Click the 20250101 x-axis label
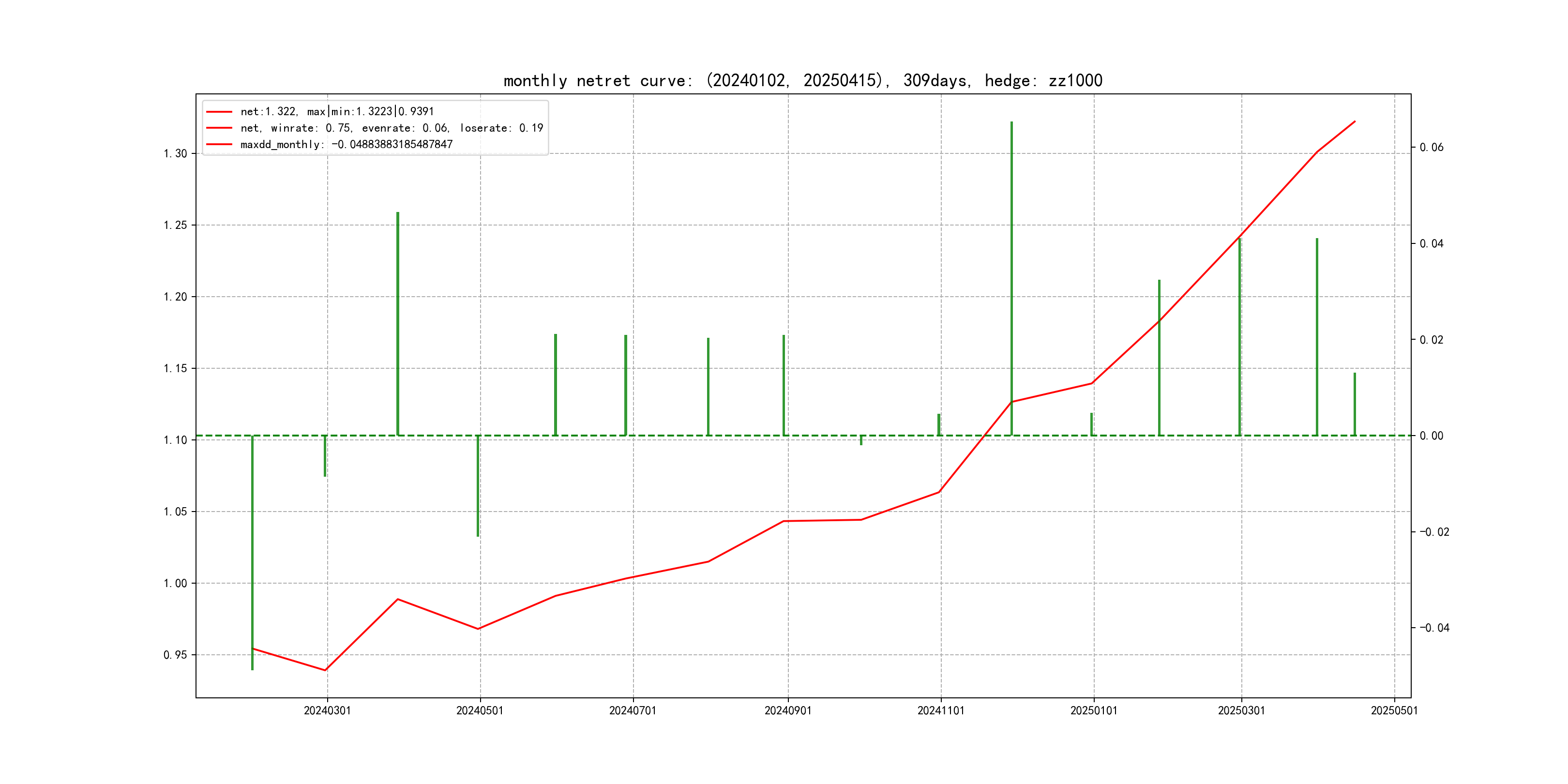 [1093, 710]
